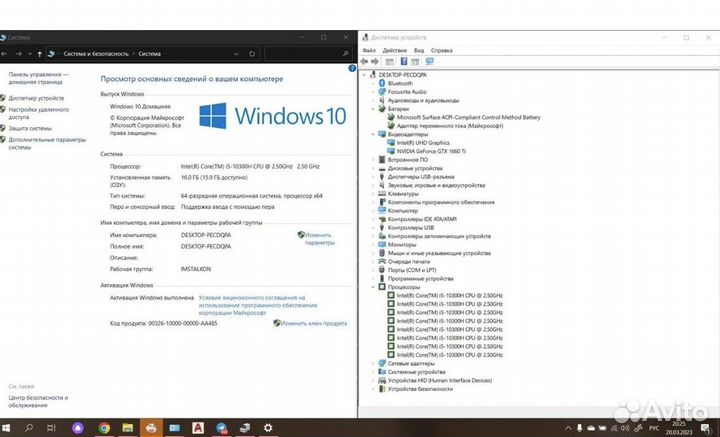Open the Файл menu in Device Manager
This screenshot has width=720, height=437.
click(x=370, y=50)
